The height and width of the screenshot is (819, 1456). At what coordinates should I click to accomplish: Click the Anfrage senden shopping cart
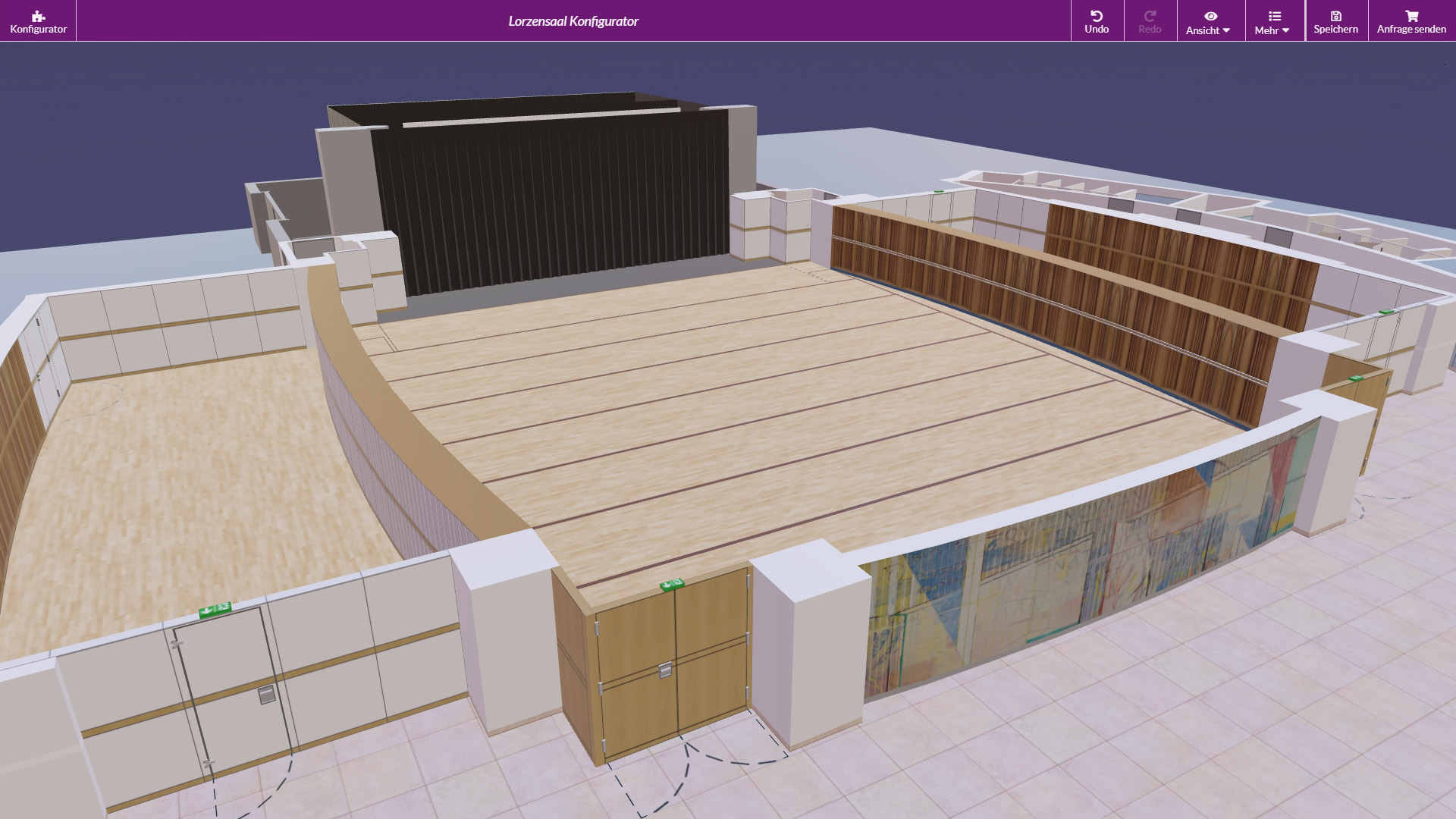pos(1411,17)
